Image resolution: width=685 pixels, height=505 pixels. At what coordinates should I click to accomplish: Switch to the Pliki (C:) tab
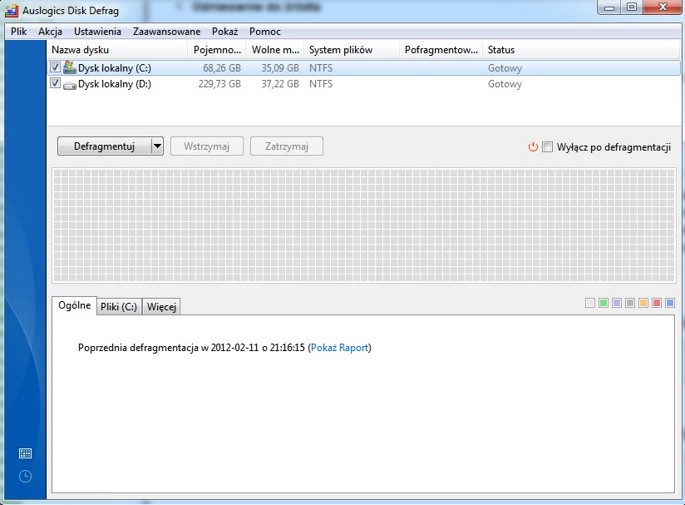pyautogui.click(x=119, y=307)
